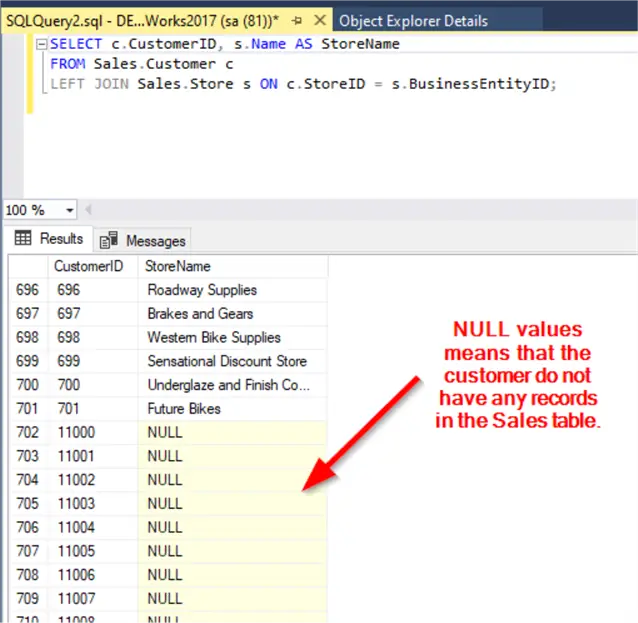Select row header 696
The image size is (638, 623).
[x=27, y=290]
